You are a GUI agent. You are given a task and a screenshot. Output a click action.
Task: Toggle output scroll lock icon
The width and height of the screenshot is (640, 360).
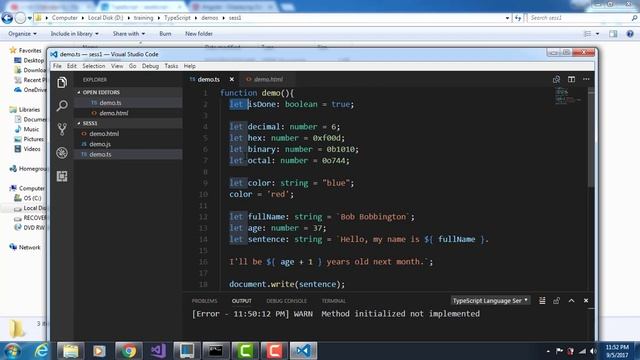[556, 301]
